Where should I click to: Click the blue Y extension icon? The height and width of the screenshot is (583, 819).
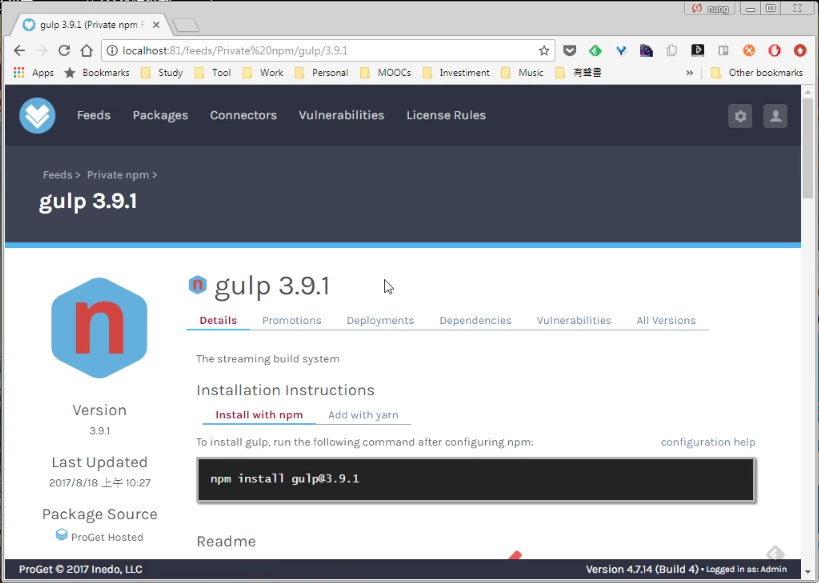pyautogui.click(x=621, y=51)
